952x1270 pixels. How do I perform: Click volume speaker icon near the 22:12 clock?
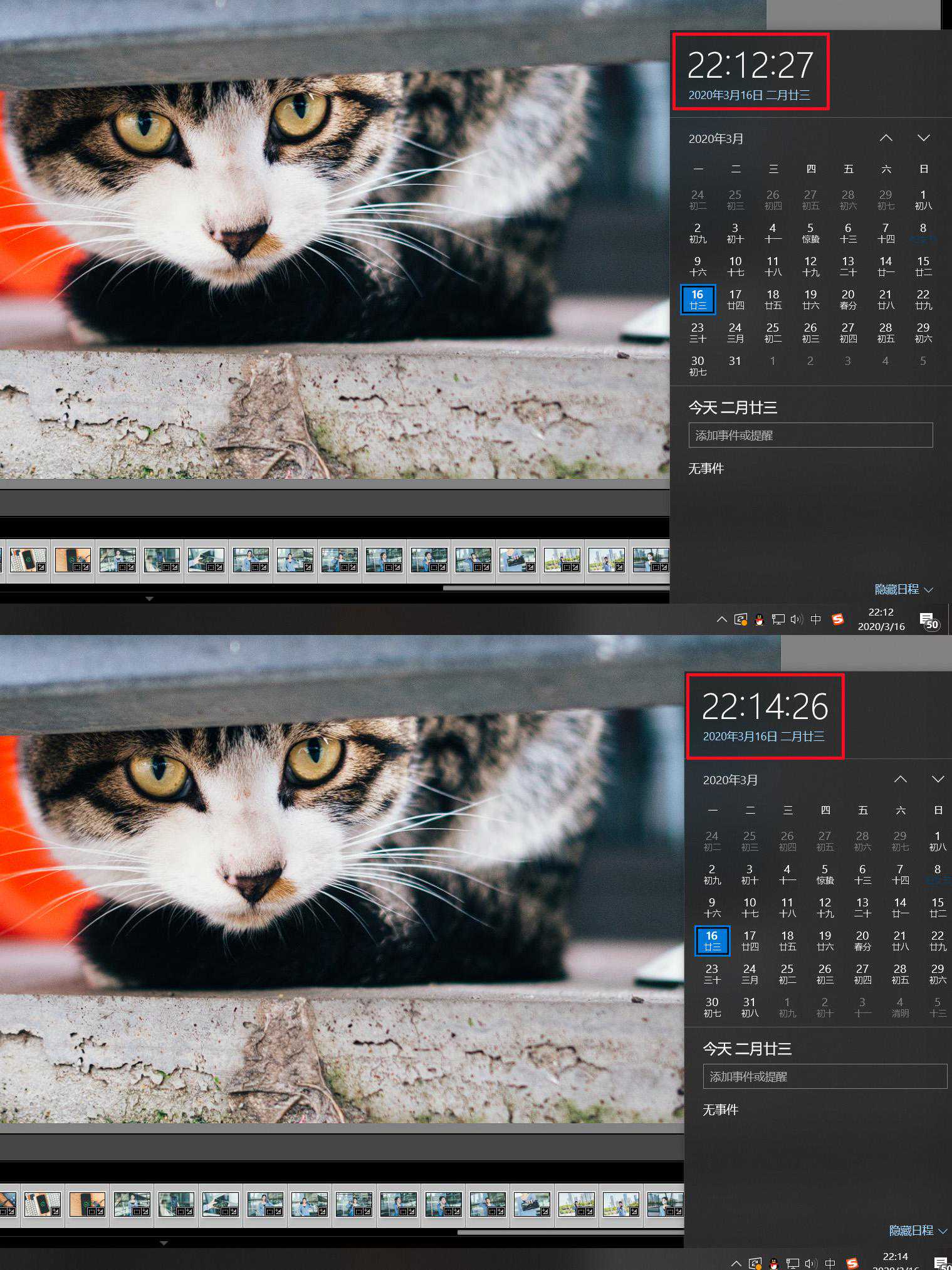pos(797,619)
